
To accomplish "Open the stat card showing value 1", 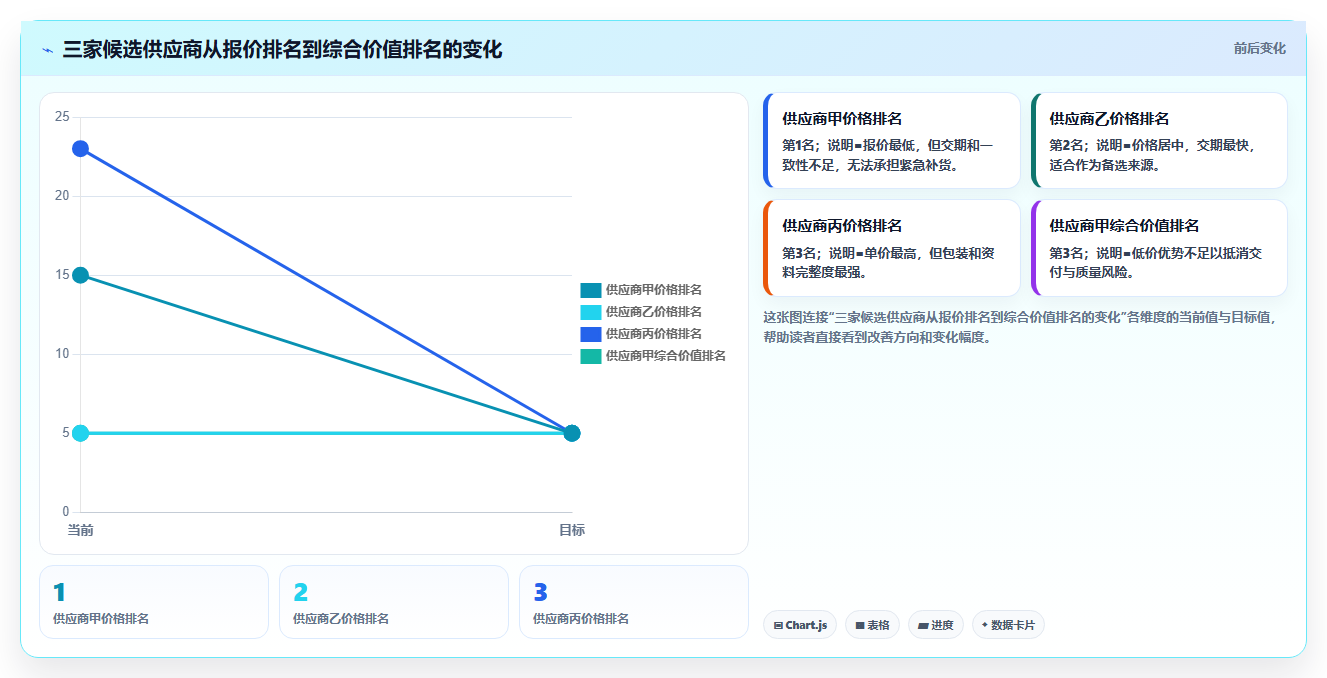I will (154, 602).
